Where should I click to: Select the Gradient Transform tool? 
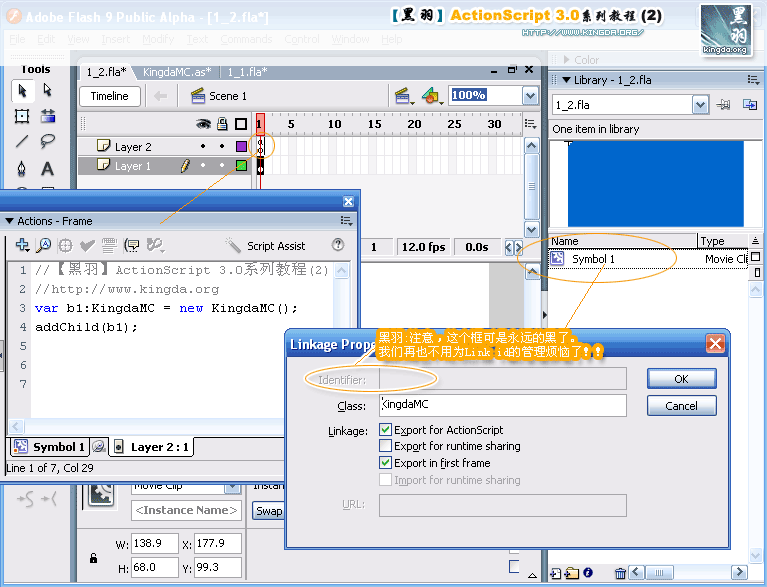47,116
